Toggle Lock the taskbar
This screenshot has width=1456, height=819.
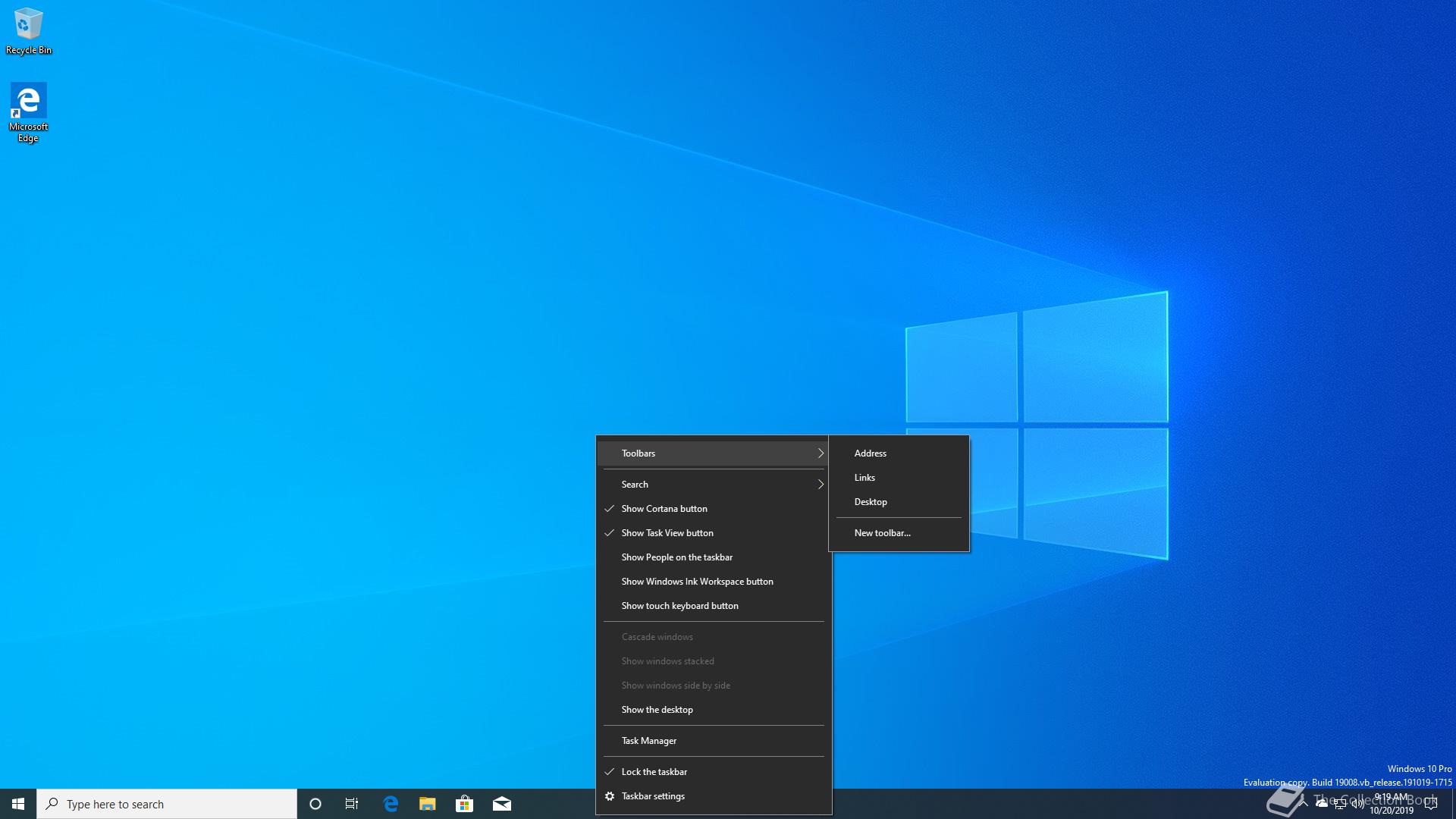[714, 772]
